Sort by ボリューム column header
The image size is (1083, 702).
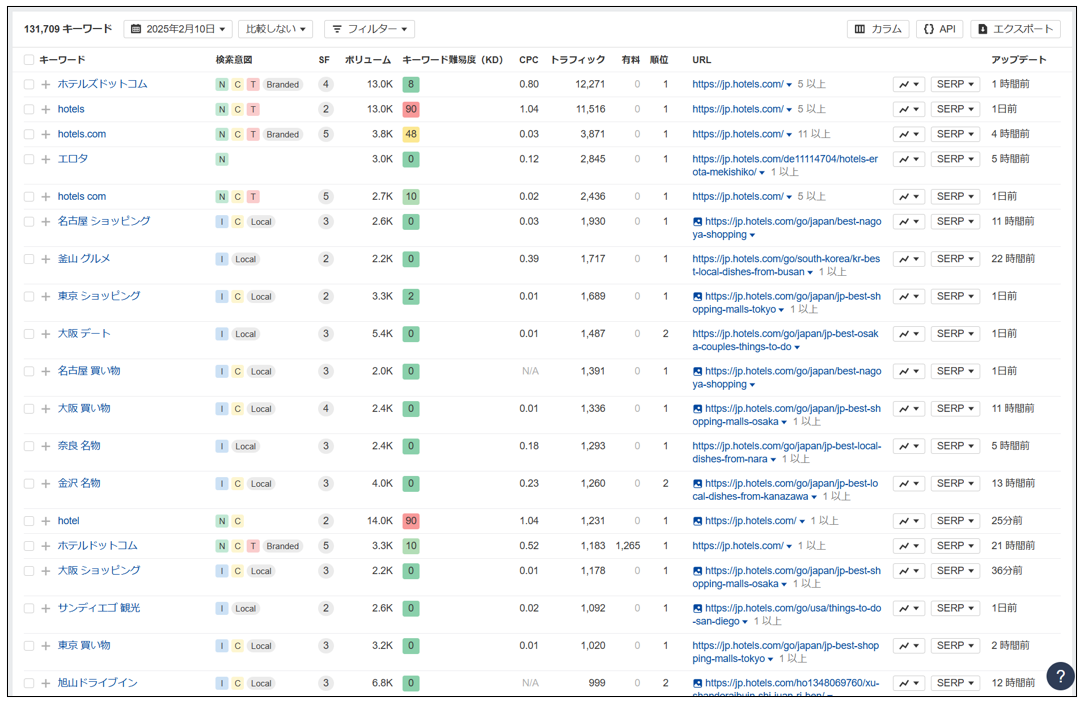pyautogui.click(x=368, y=60)
